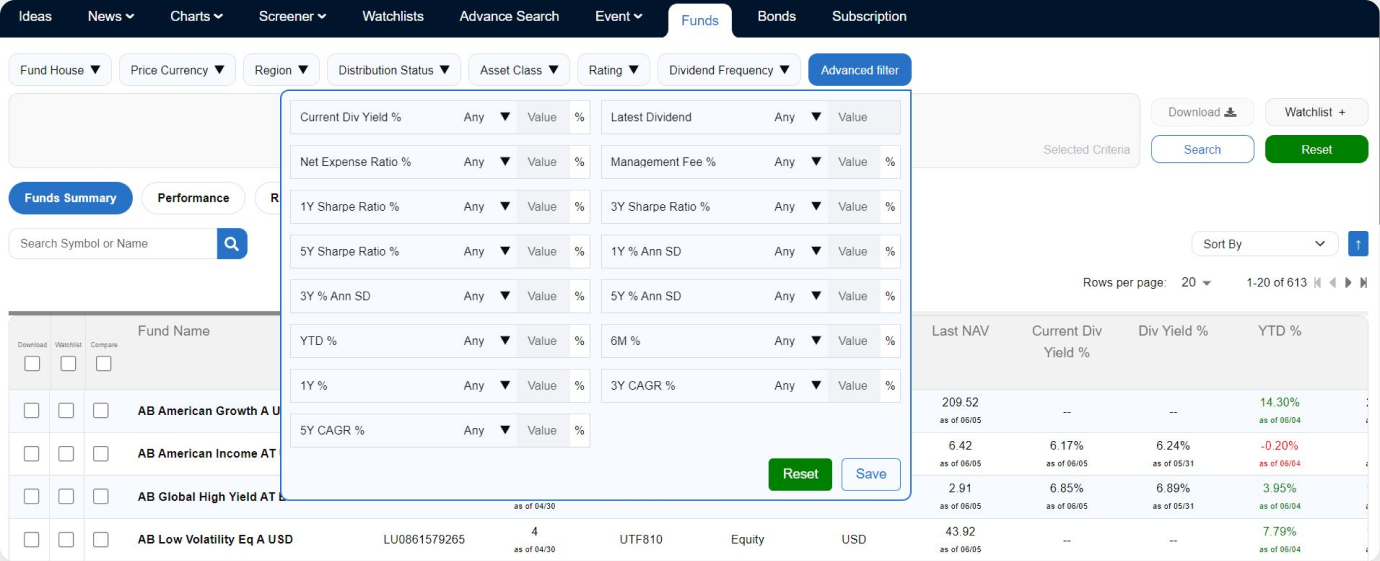Screen dimensions: 1380x561
Task: Expand the Event menu
Action: pos(619,16)
